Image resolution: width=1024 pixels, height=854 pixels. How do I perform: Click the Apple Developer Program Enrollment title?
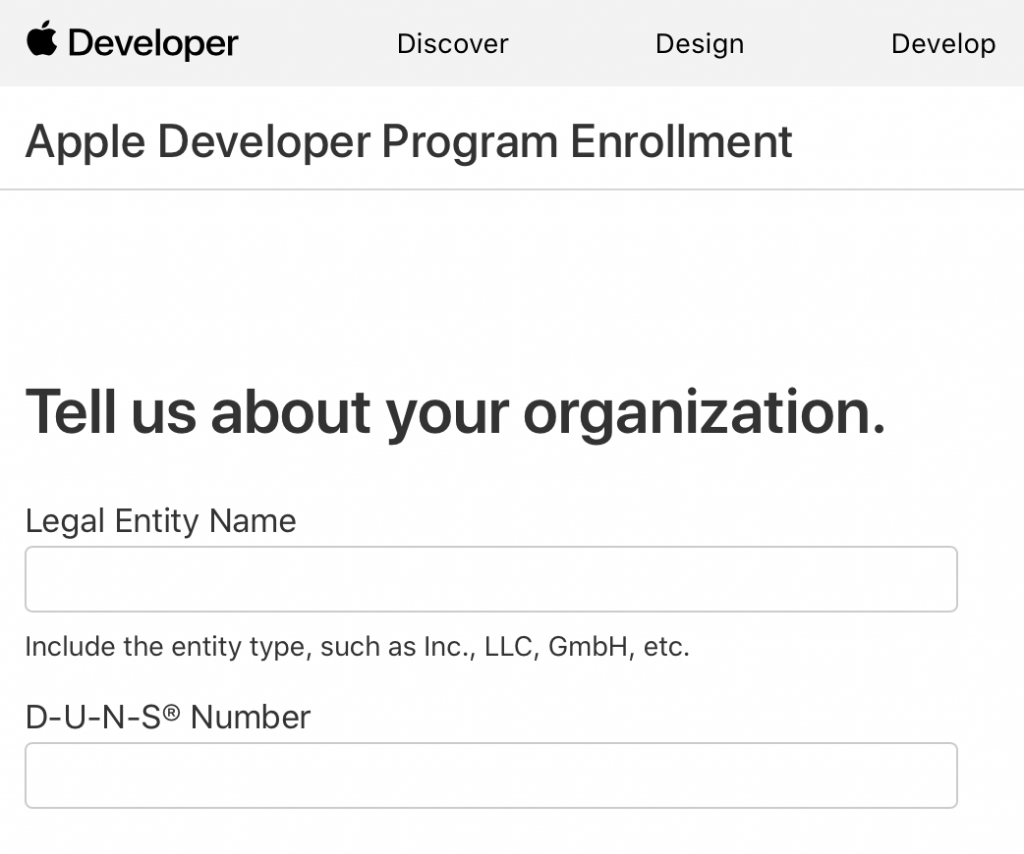409,142
